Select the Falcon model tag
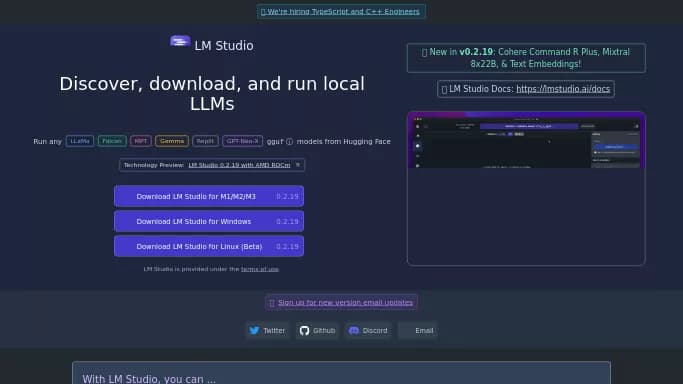 pos(112,141)
